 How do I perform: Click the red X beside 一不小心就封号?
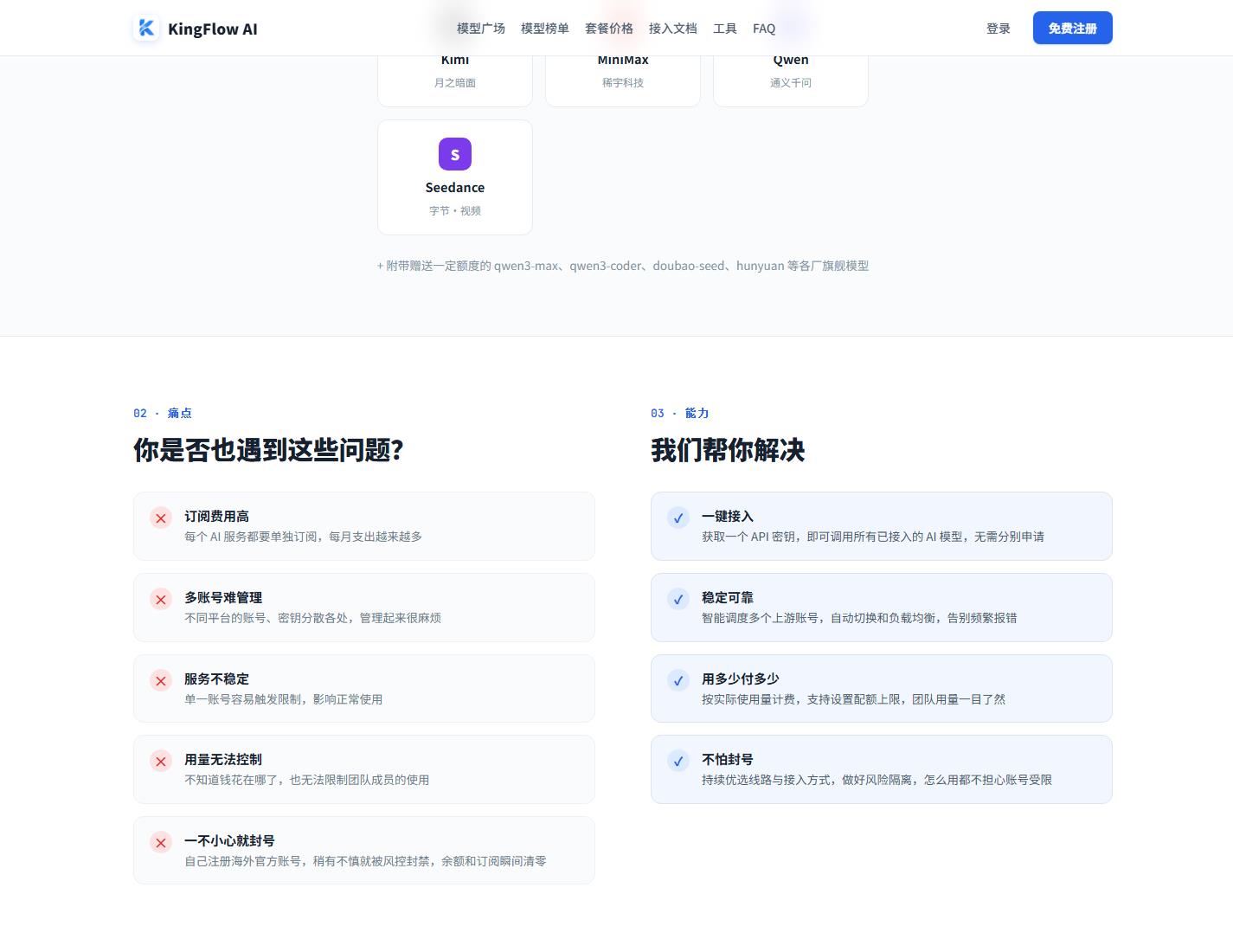point(161,842)
